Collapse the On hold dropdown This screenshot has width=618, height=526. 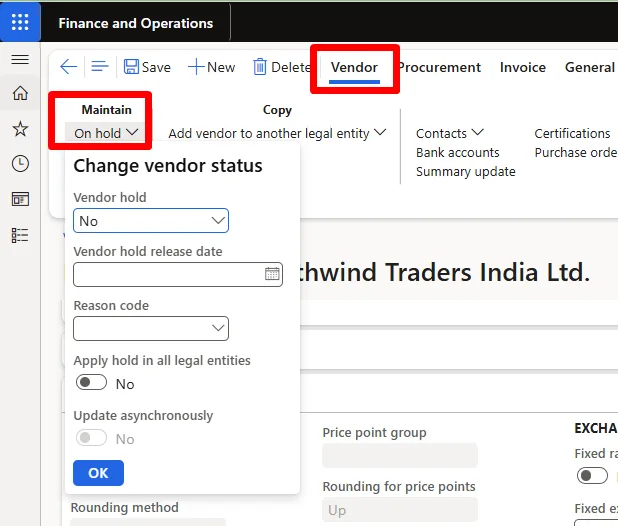[x=106, y=133]
